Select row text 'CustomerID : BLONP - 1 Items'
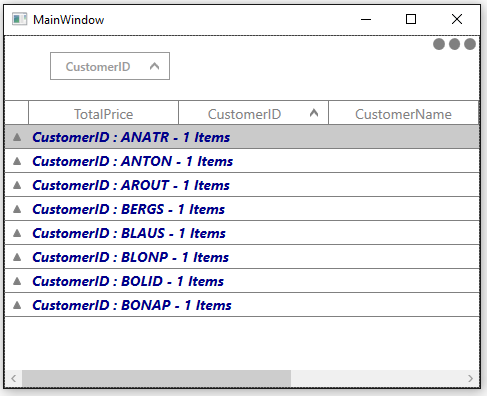487x396 pixels. (x=130, y=257)
